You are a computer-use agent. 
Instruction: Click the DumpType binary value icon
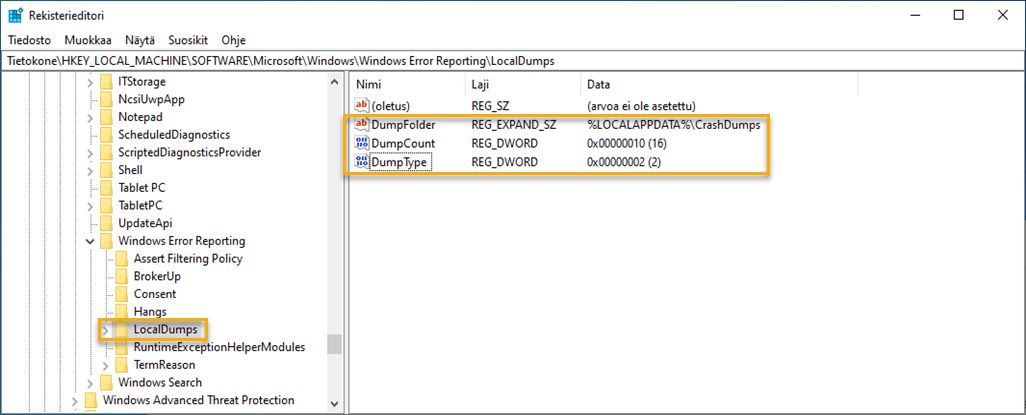[362, 162]
